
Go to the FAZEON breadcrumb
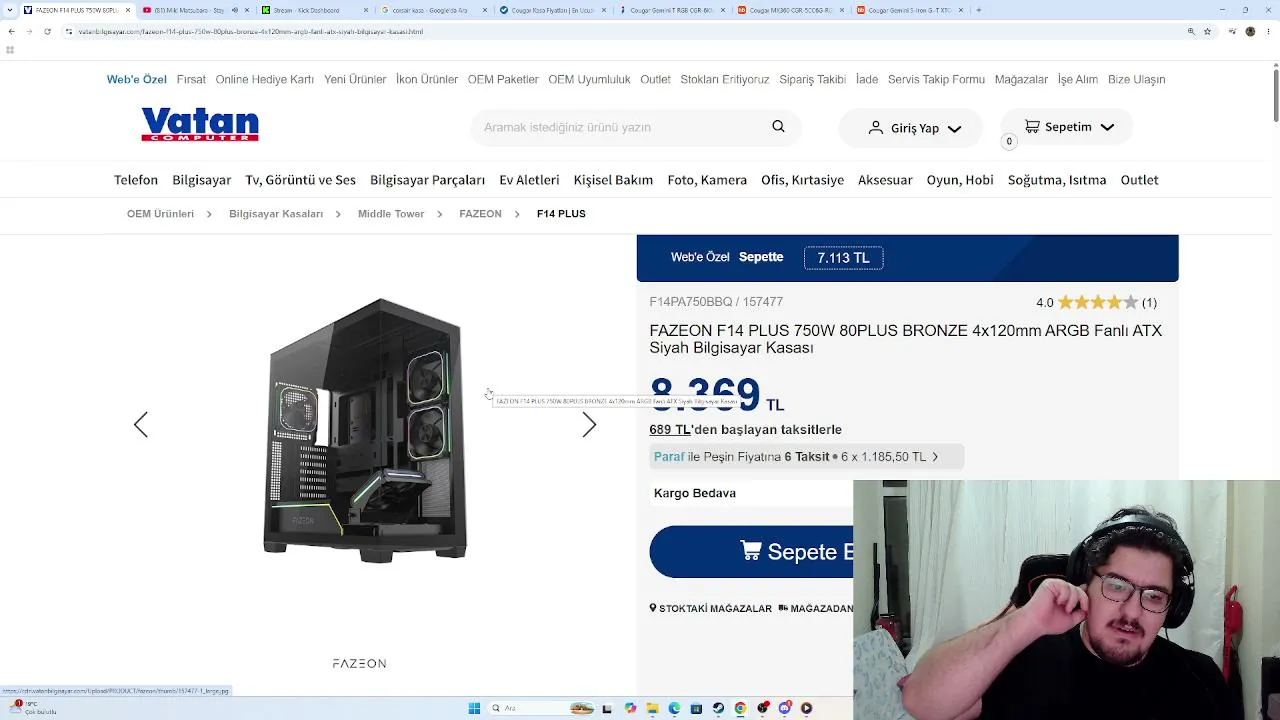480,214
